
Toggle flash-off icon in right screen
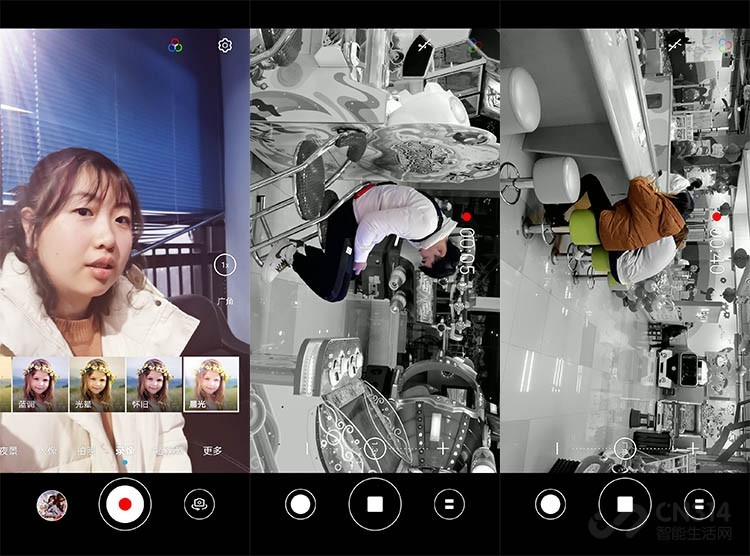pos(675,45)
